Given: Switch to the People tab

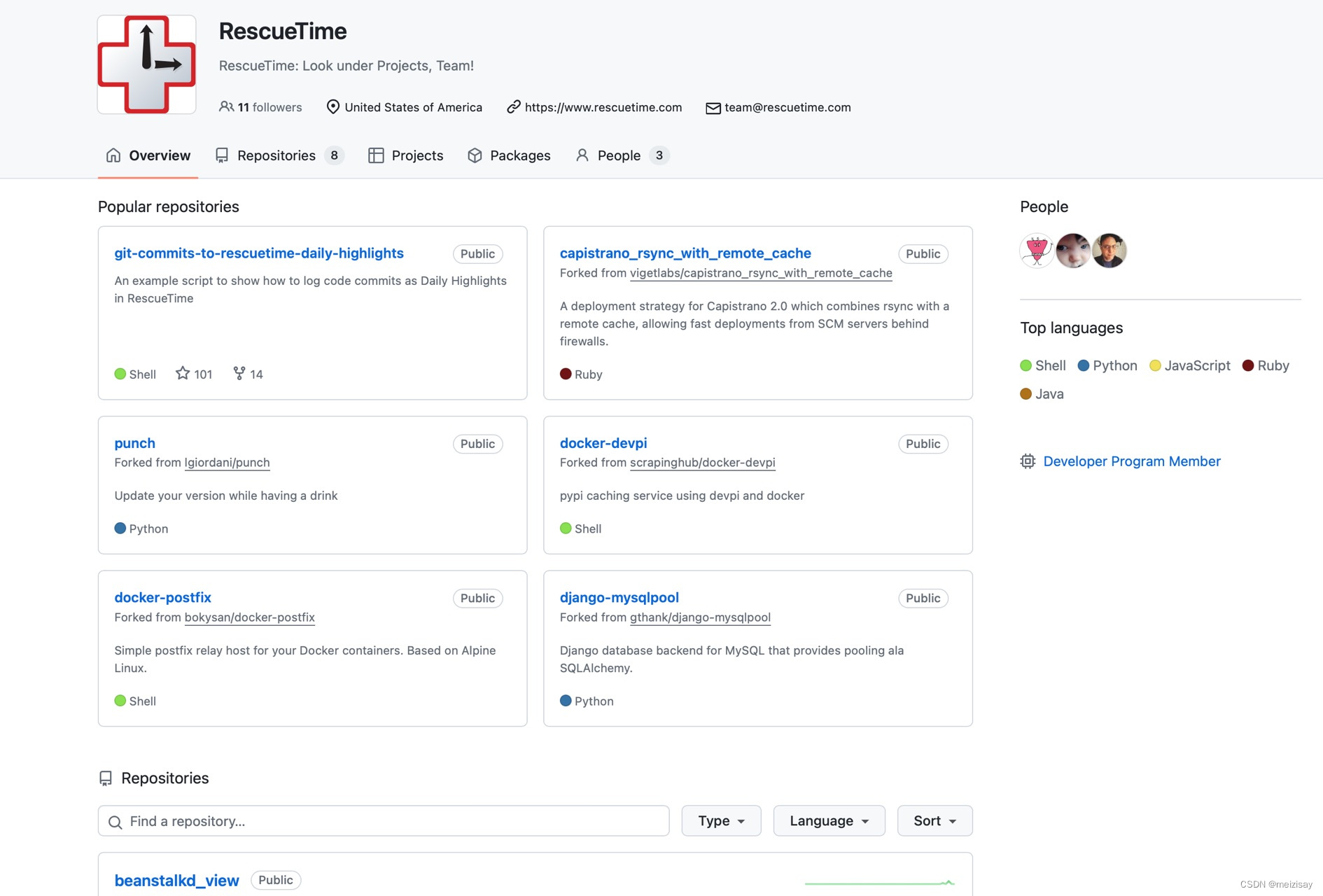Looking at the screenshot, I should point(622,155).
